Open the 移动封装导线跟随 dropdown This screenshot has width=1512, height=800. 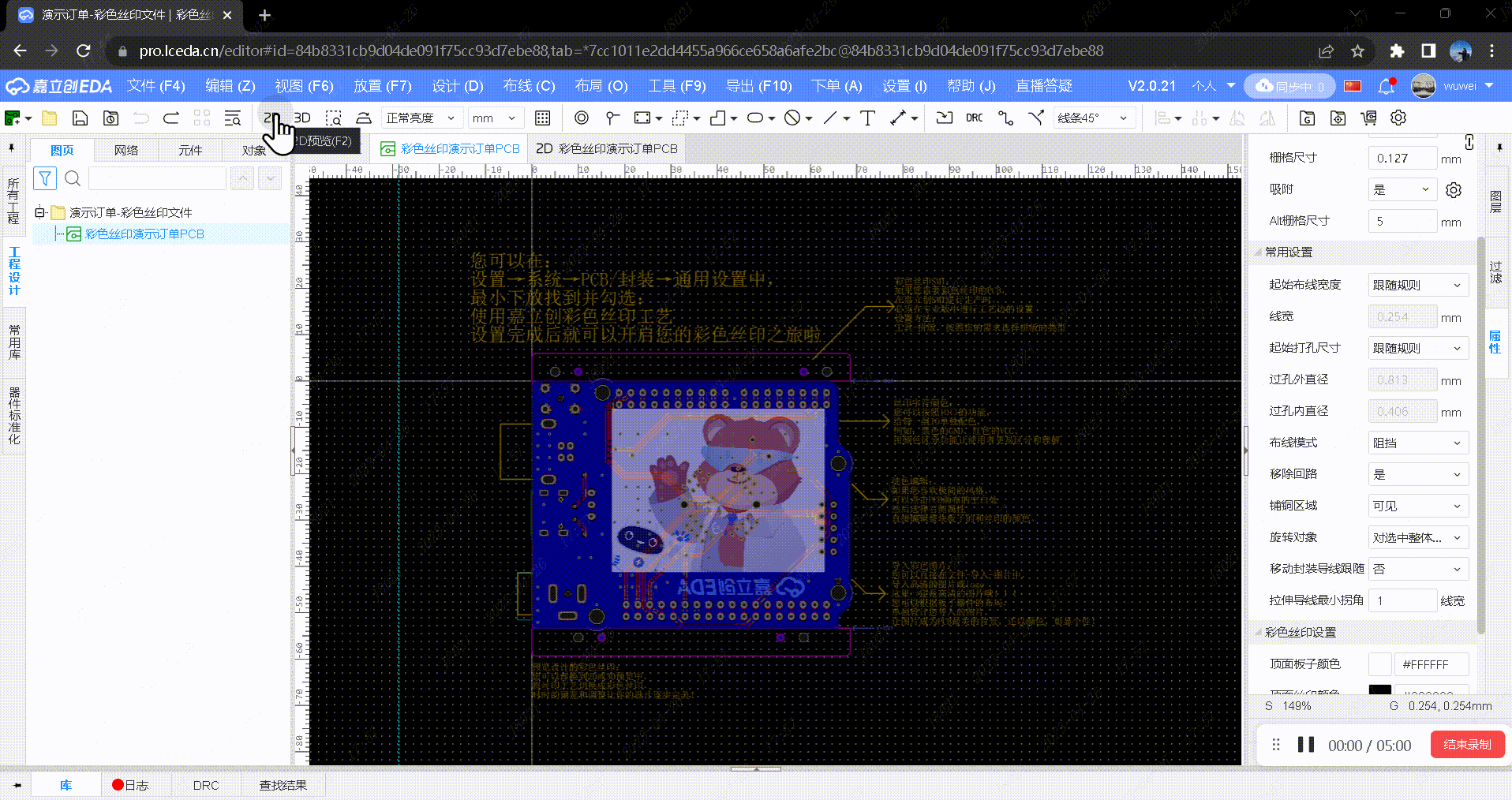(1418, 569)
